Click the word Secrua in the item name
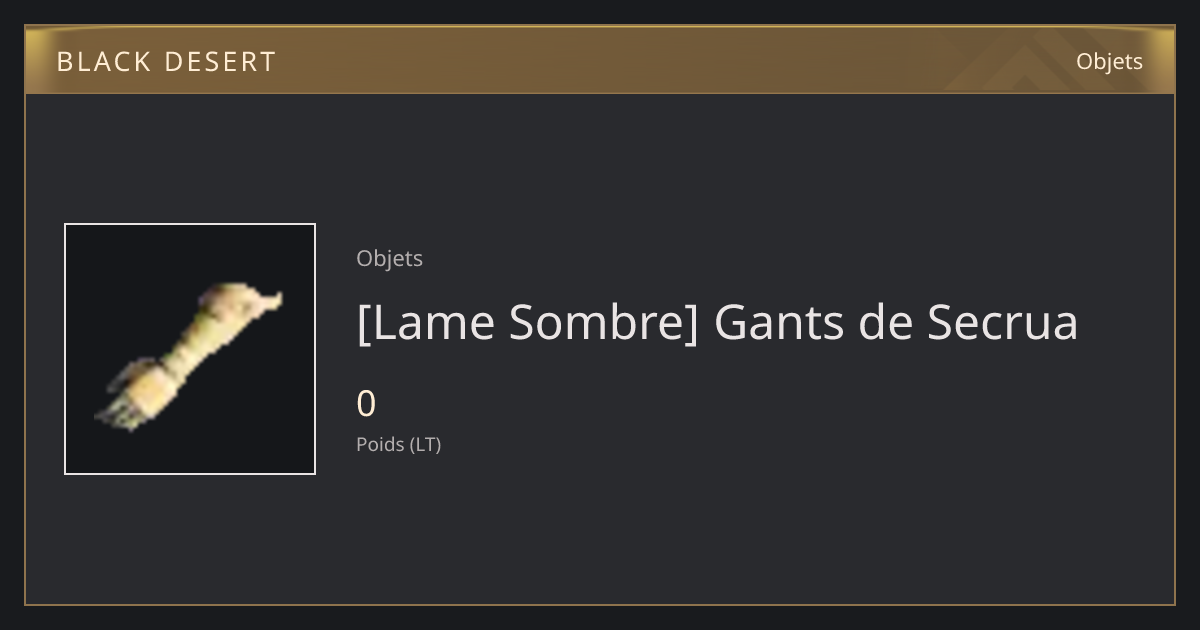Image resolution: width=1200 pixels, height=630 pixels. [x=1003, y=322]
